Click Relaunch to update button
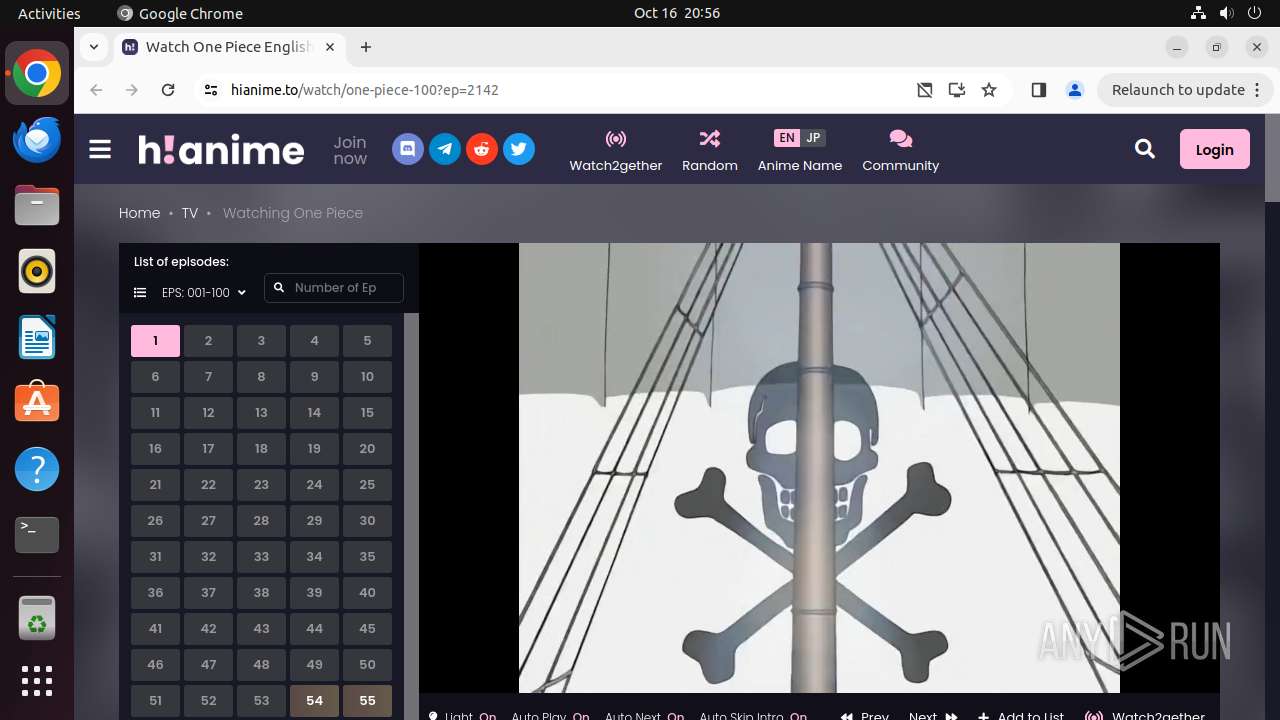 pyautogui.click(x=1177, y=90)
